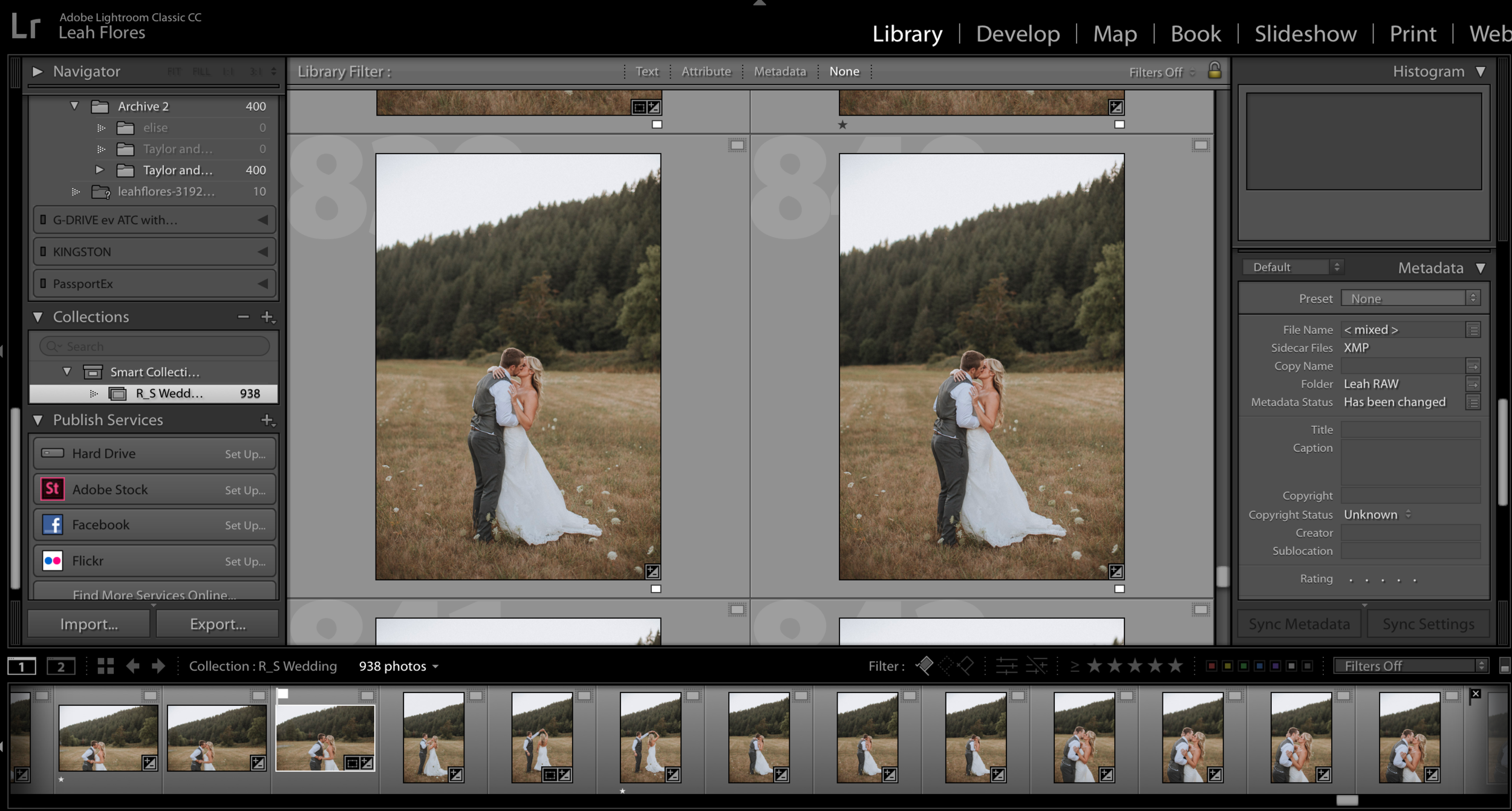Switch to the Develop module

tap(1017, 33)
